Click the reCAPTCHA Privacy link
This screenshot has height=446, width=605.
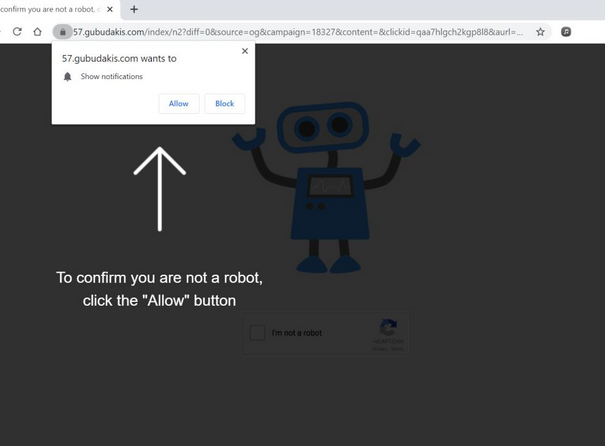379,349
